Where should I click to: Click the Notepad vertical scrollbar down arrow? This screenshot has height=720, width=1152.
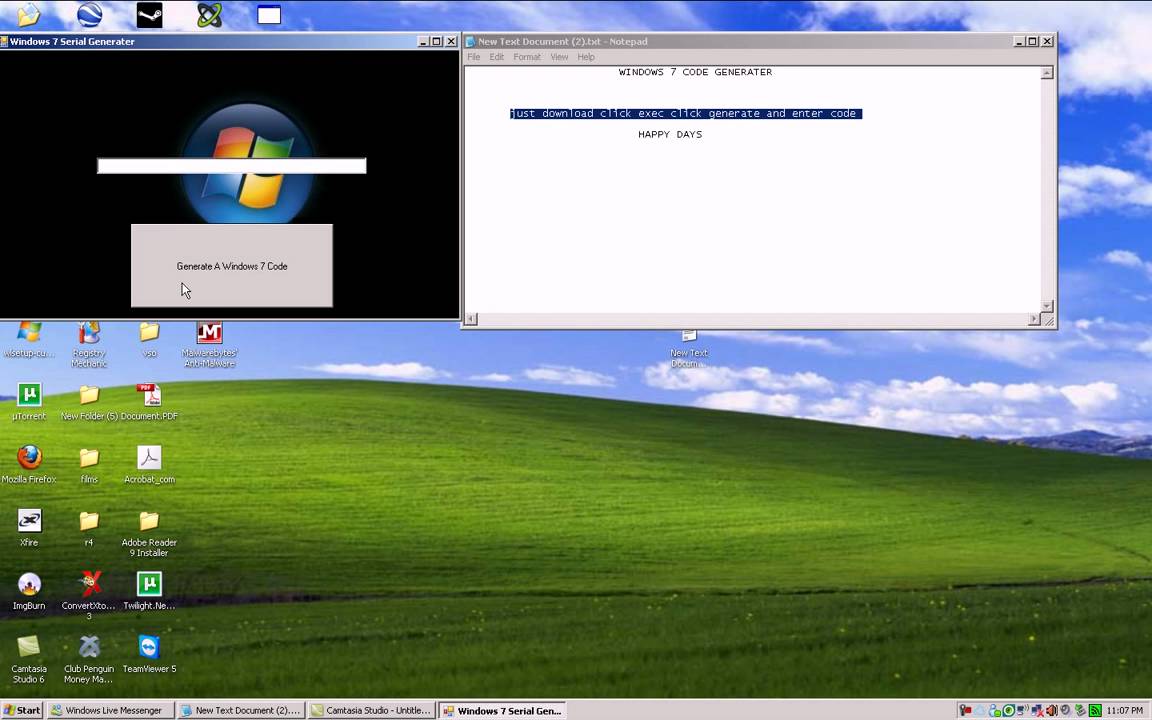coord(1047,306)
